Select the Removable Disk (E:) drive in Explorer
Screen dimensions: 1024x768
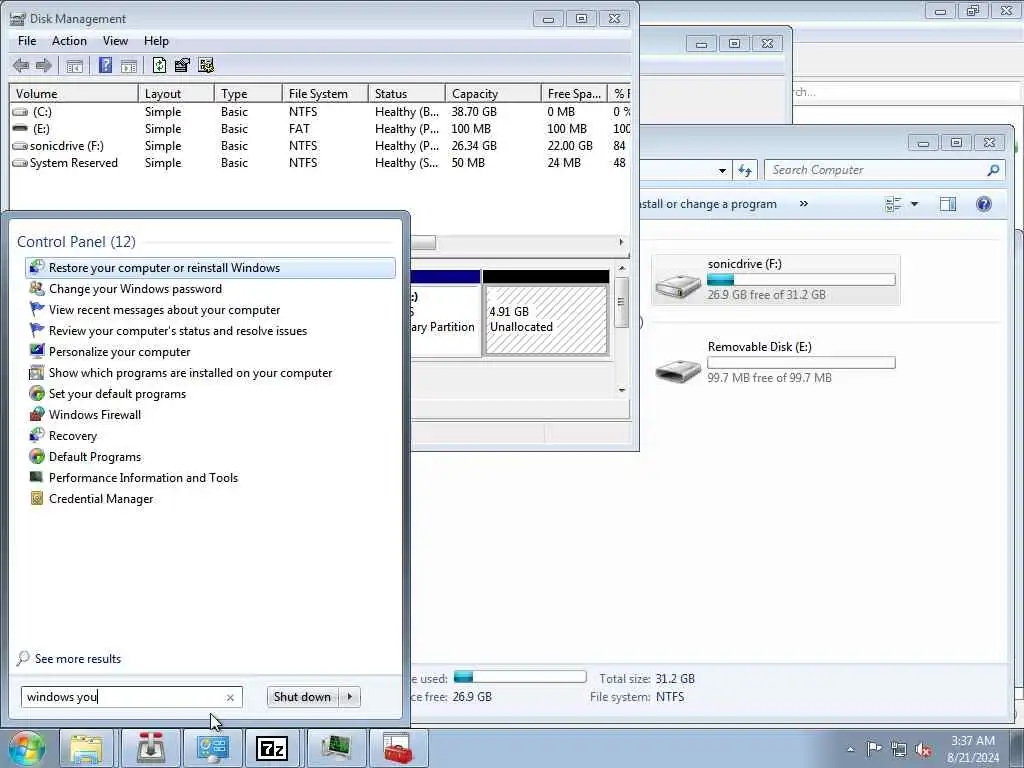point(776,362)
